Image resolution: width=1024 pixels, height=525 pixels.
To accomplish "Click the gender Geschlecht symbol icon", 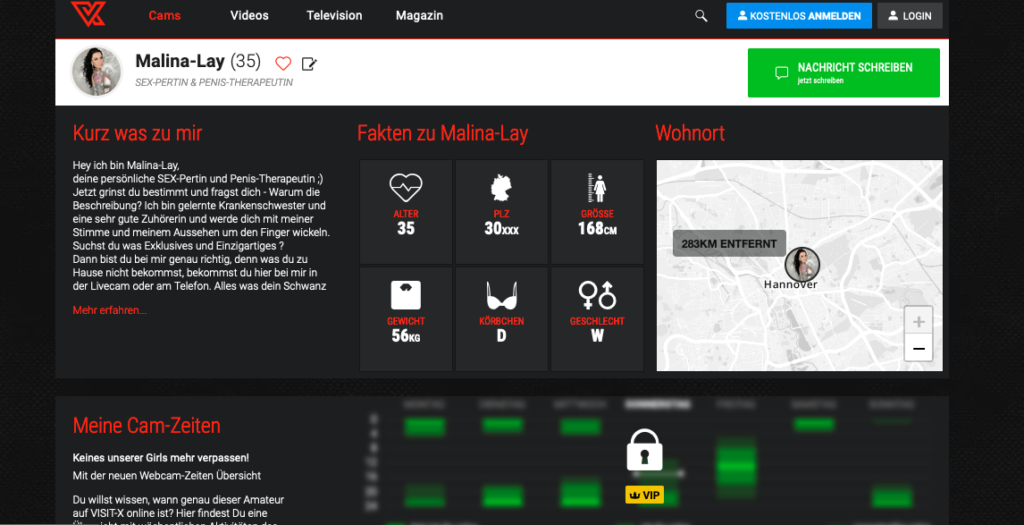I will [x=597, y=294].
